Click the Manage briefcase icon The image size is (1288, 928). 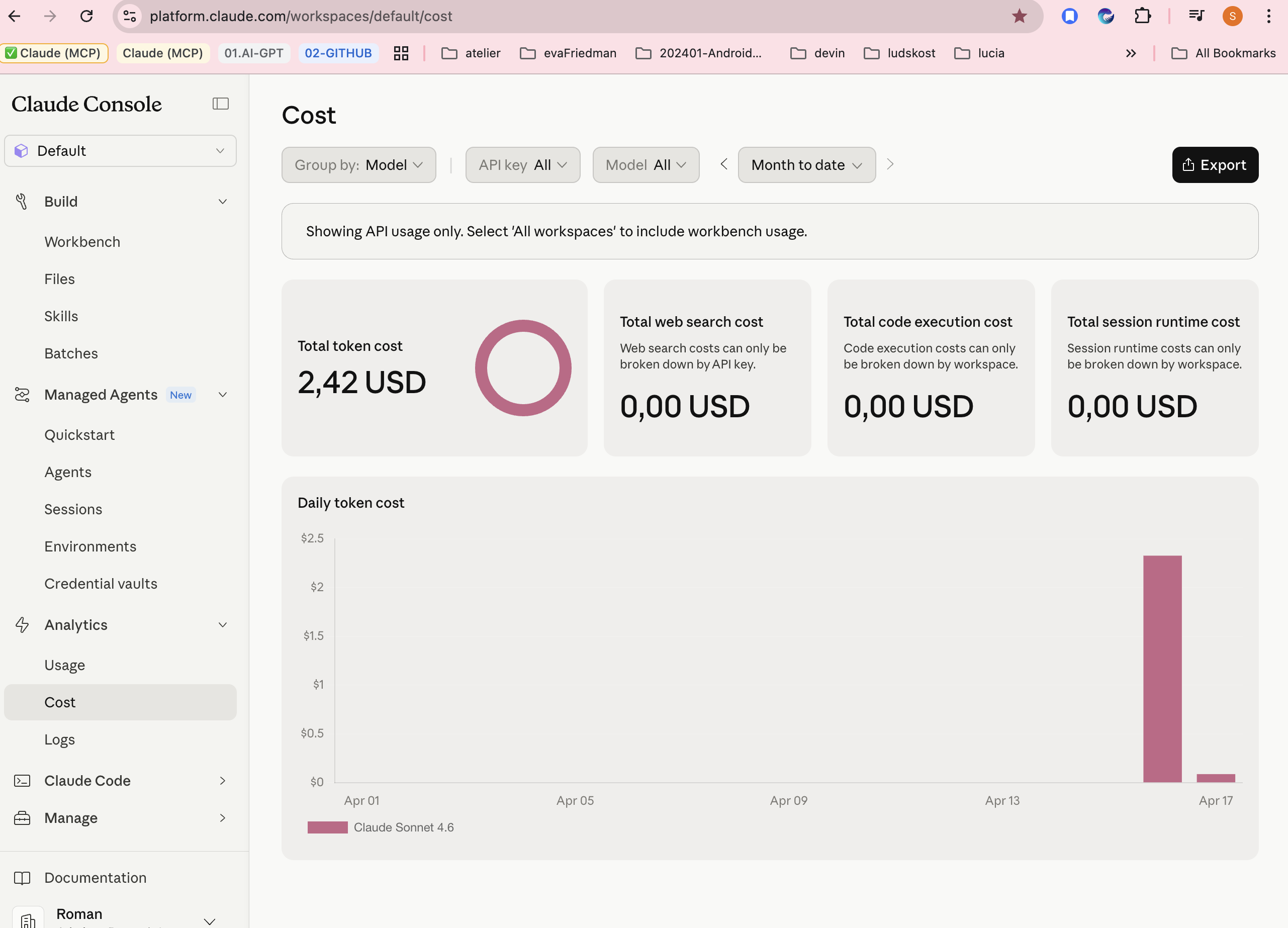click(22, 818)
